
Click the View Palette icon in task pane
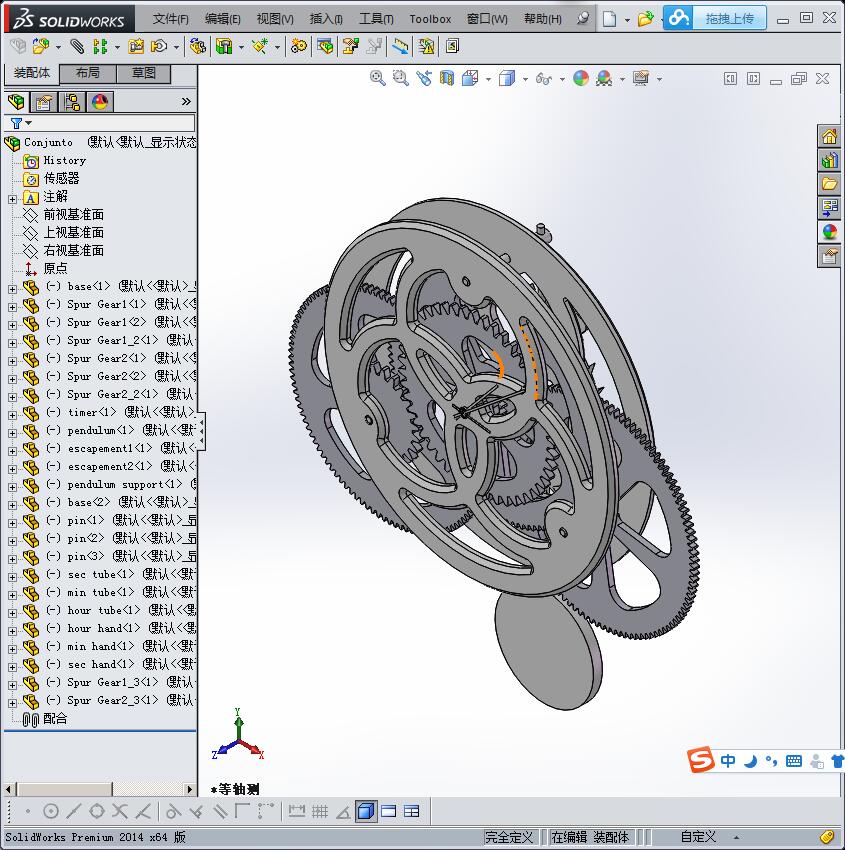pyautogui.click(x=829, y=208)
